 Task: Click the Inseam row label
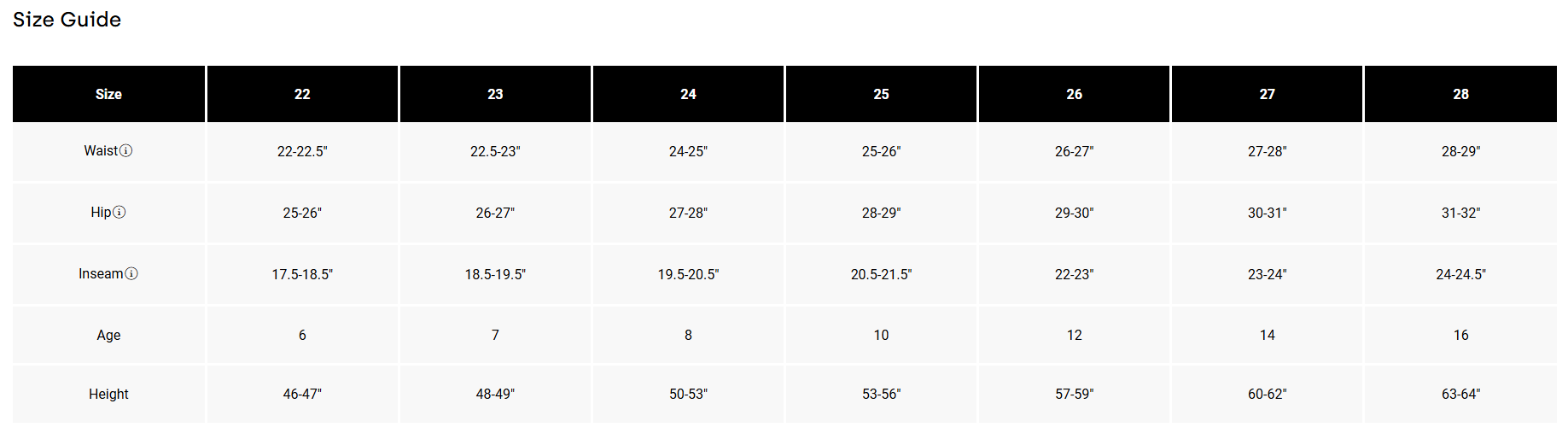(101, 274)
